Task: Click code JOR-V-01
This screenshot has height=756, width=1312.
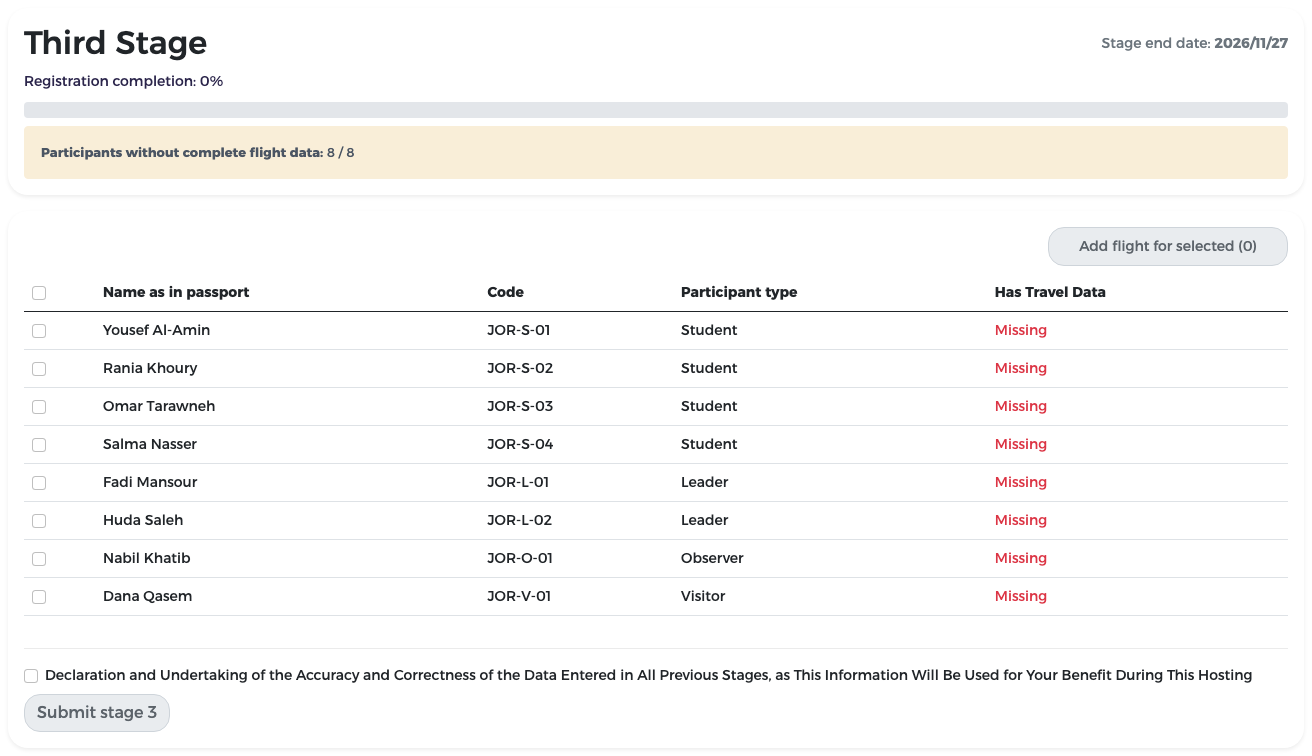Action: 519,596
